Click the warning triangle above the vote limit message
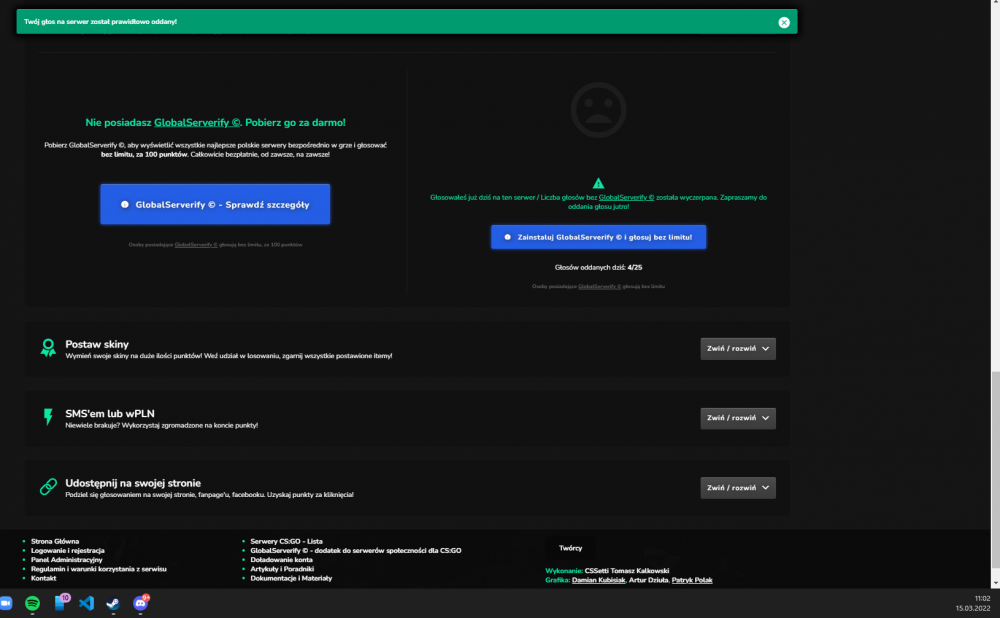1000x618 pixels. point(598,183)
